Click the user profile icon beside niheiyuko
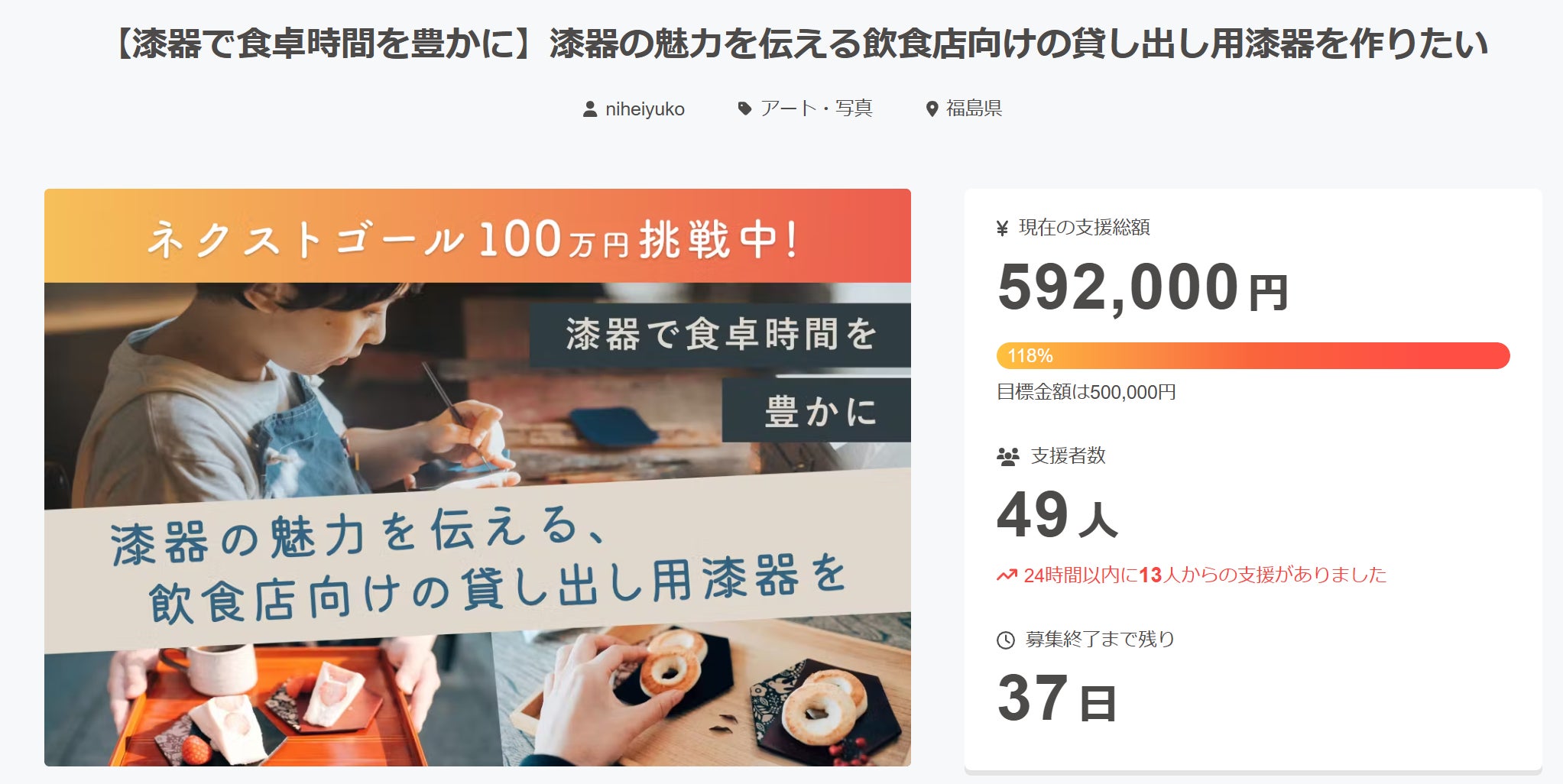 tap(590, 109)
